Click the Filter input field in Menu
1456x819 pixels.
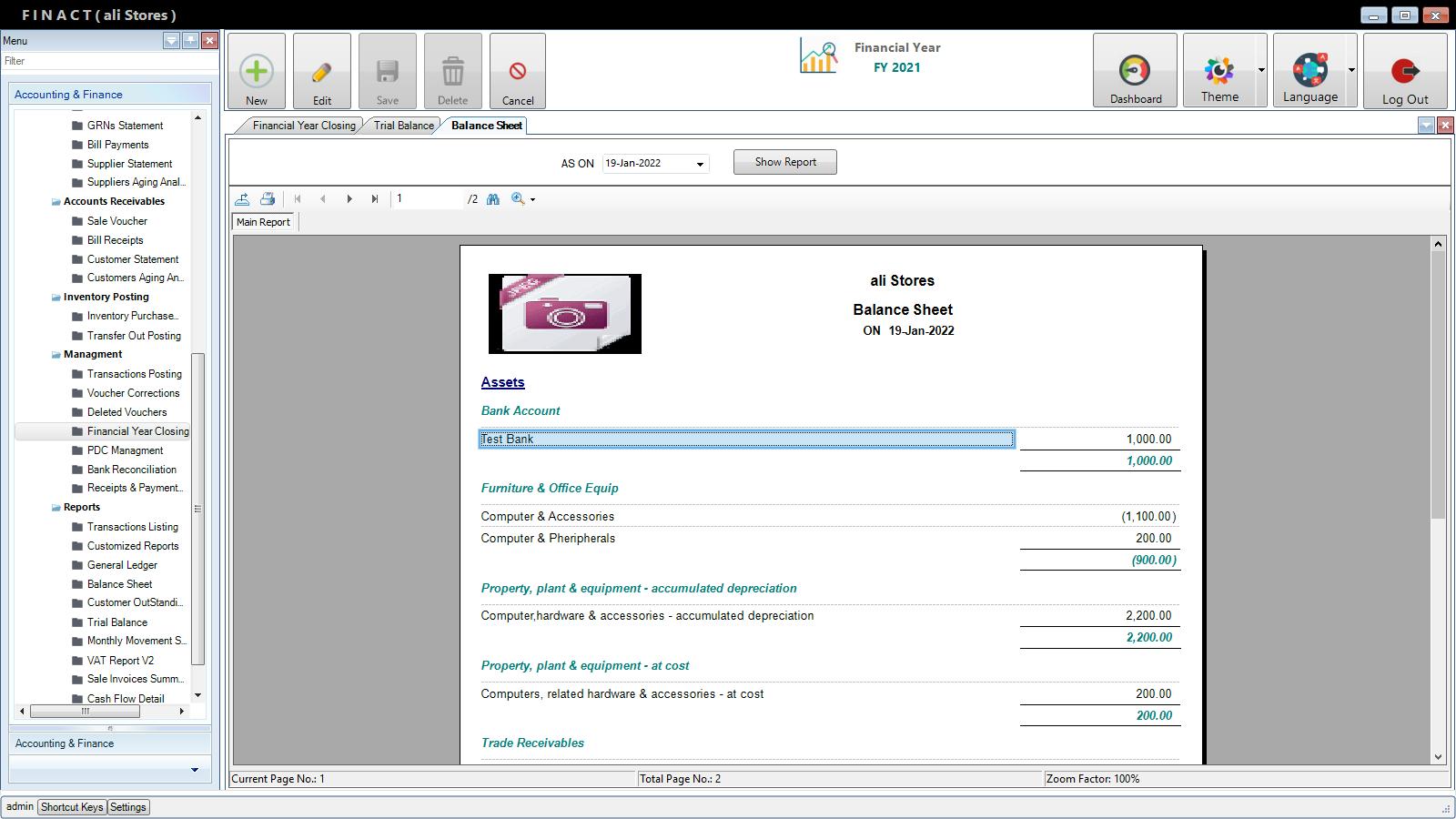pyautogui.click(x=109, y=61)
